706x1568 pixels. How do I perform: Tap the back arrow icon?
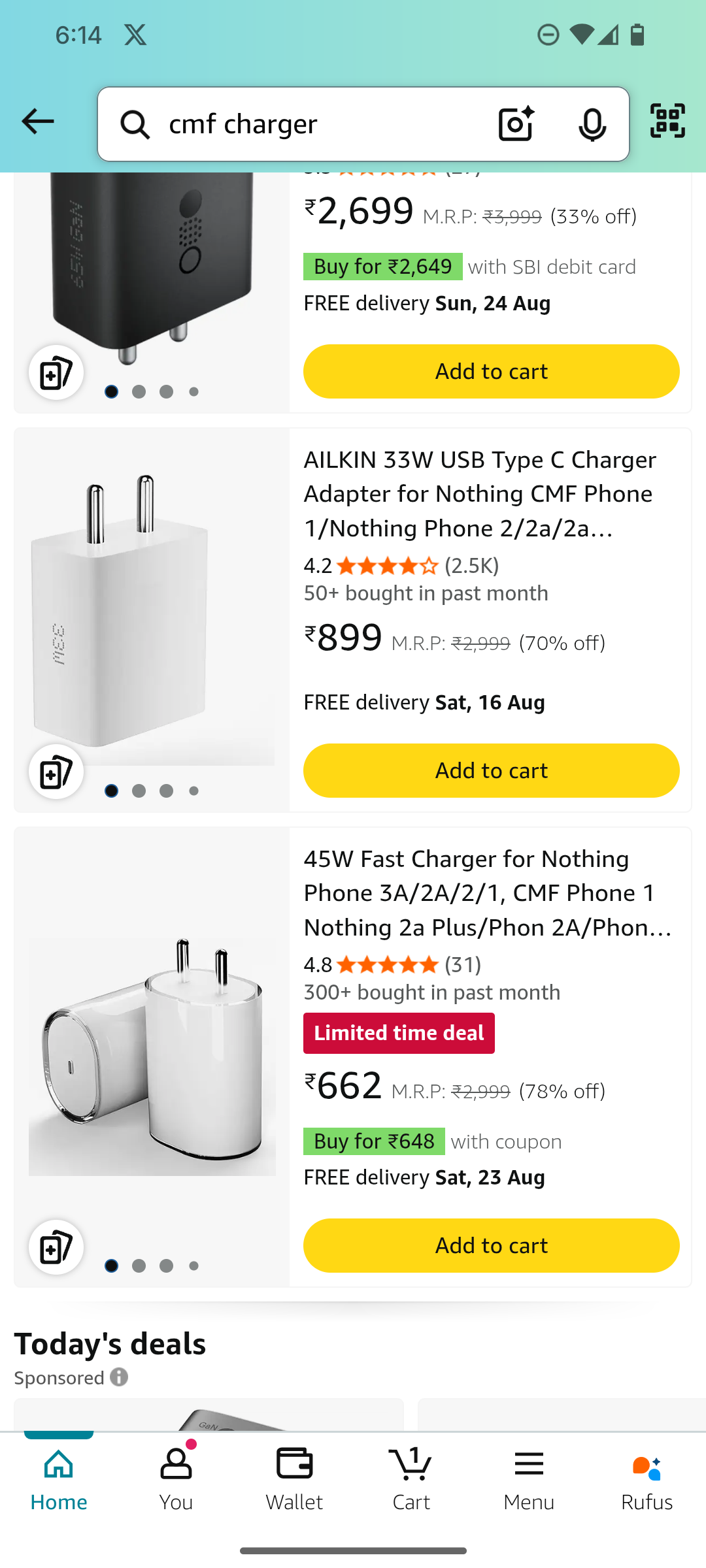(x=37, y=122)
